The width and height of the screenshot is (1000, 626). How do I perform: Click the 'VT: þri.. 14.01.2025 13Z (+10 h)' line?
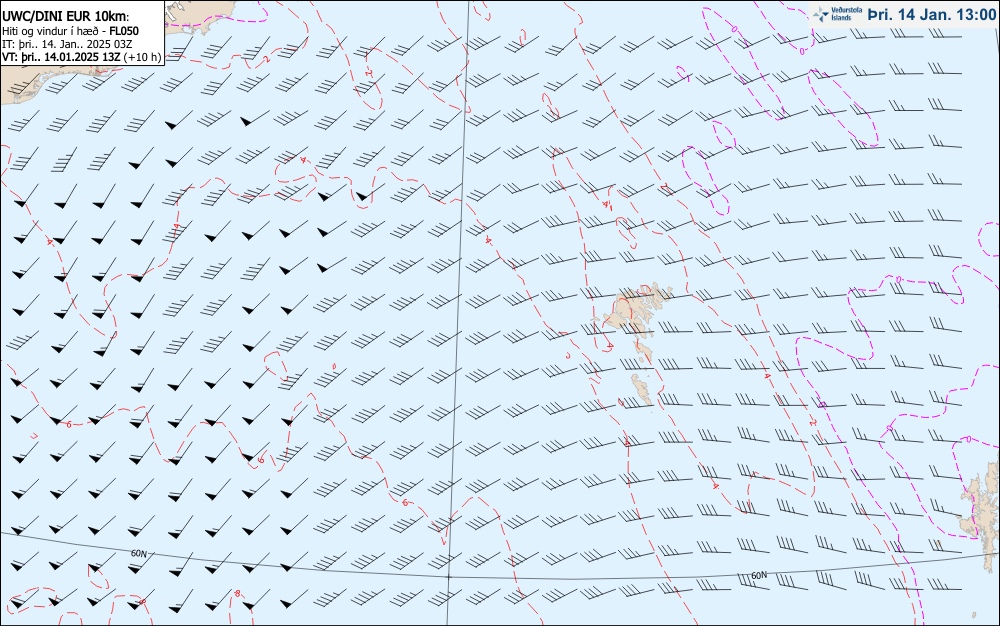tap(82, 57)
